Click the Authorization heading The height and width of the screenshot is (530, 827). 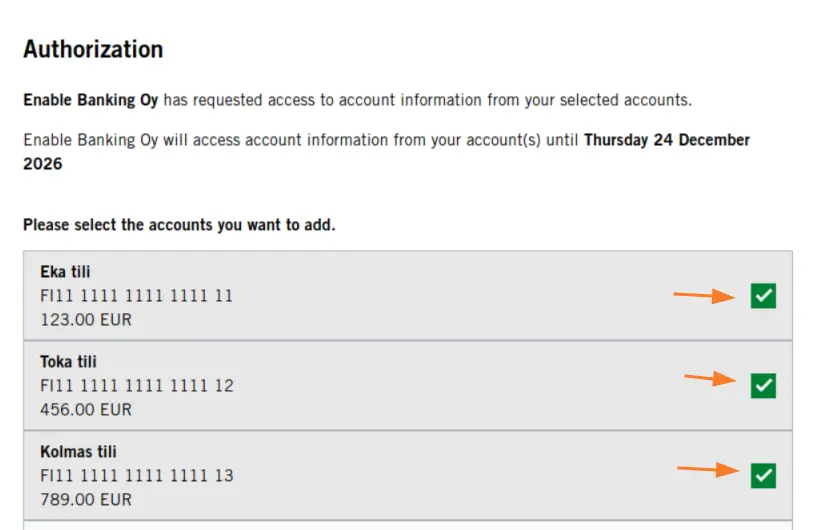pyautogui.click(x=93, y=50)
